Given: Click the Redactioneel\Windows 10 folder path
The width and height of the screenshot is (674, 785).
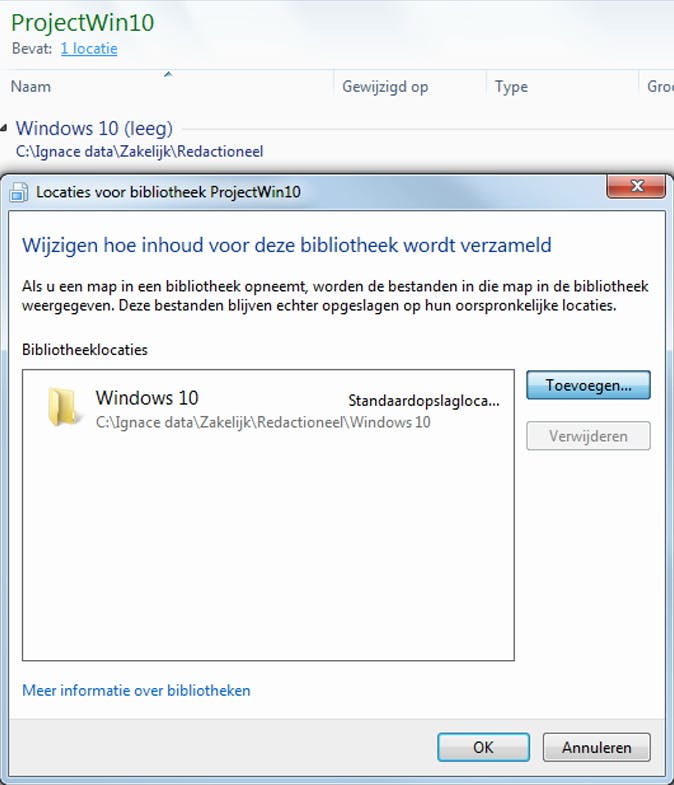Looking at the screenshot, I should (263, 422).
